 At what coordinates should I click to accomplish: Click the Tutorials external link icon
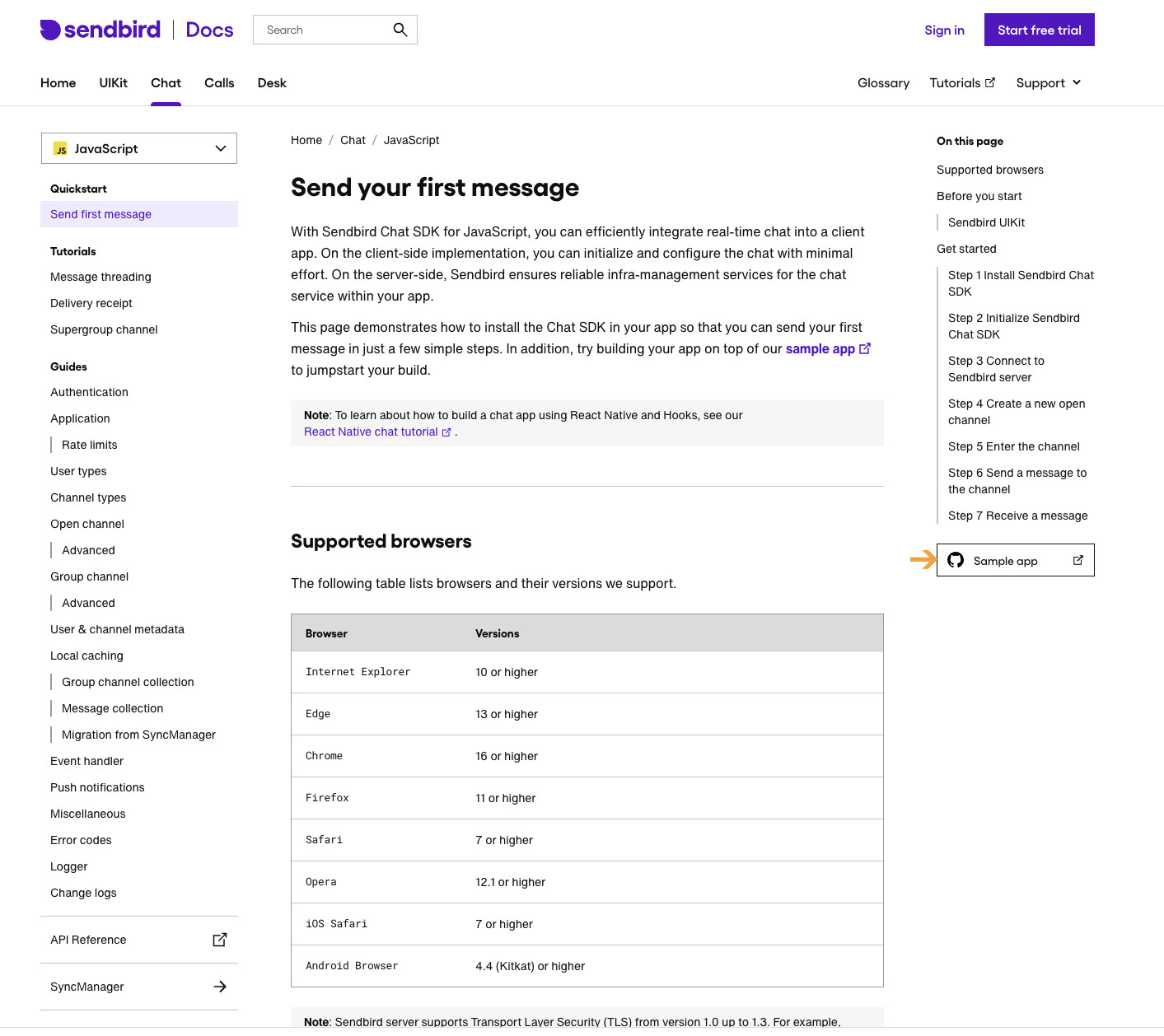990,82
